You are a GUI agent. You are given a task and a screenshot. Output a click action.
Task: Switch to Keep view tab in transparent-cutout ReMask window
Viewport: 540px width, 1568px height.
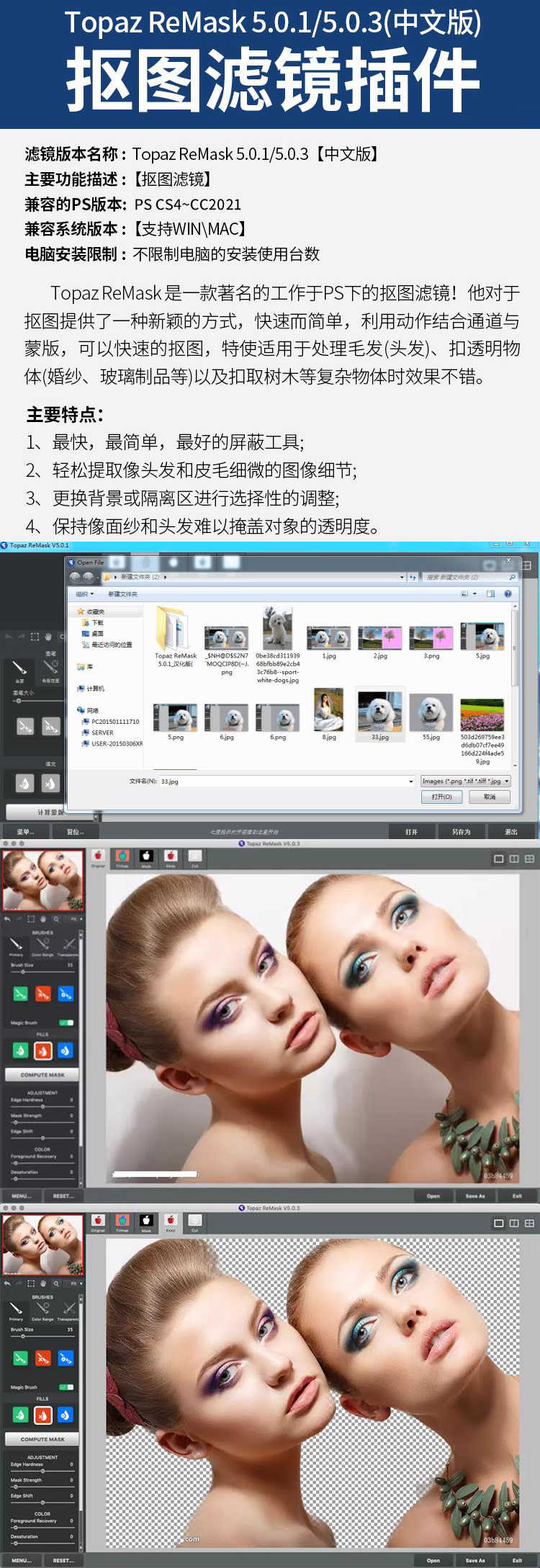pyautogui.click(x=171, y=1222)
